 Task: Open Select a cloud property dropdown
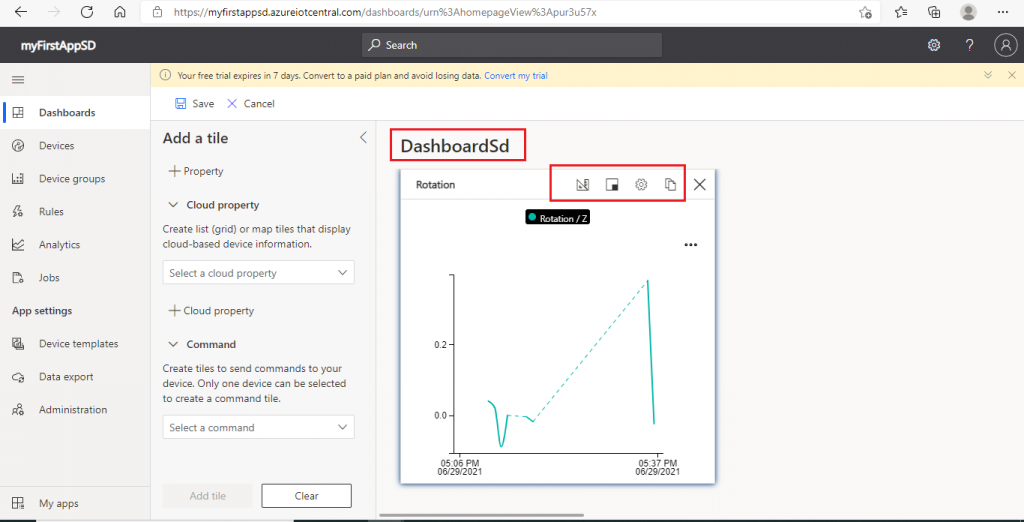coord(259,273)
